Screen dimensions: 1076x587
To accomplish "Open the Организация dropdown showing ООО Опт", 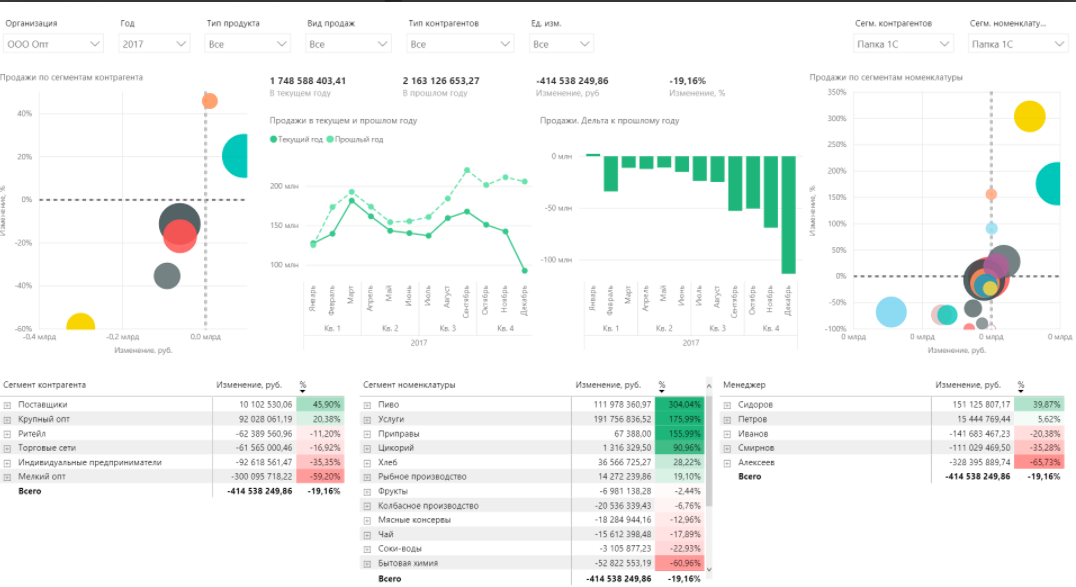I will coord(95,43).
